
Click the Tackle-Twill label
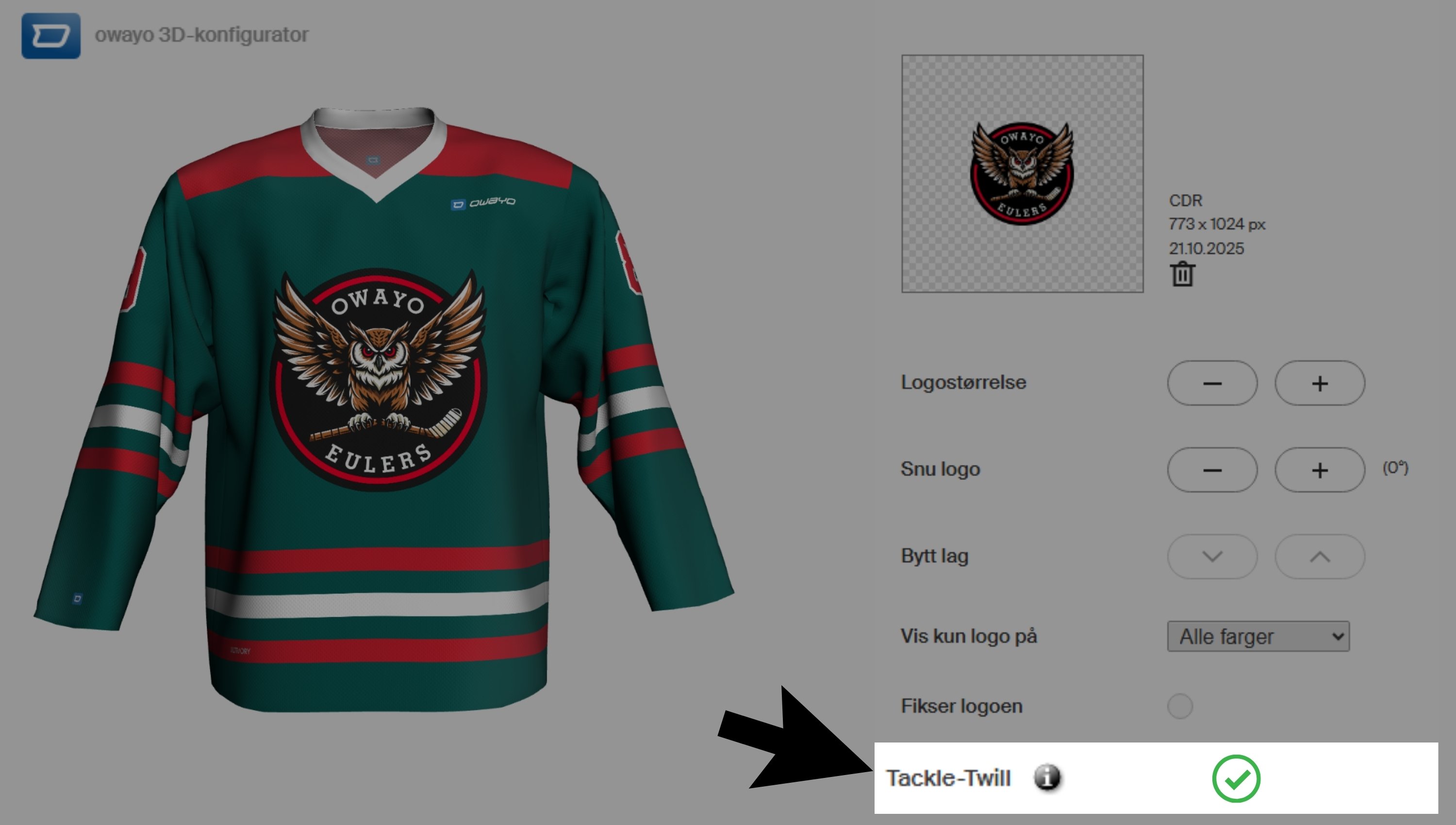click(948, 778)
